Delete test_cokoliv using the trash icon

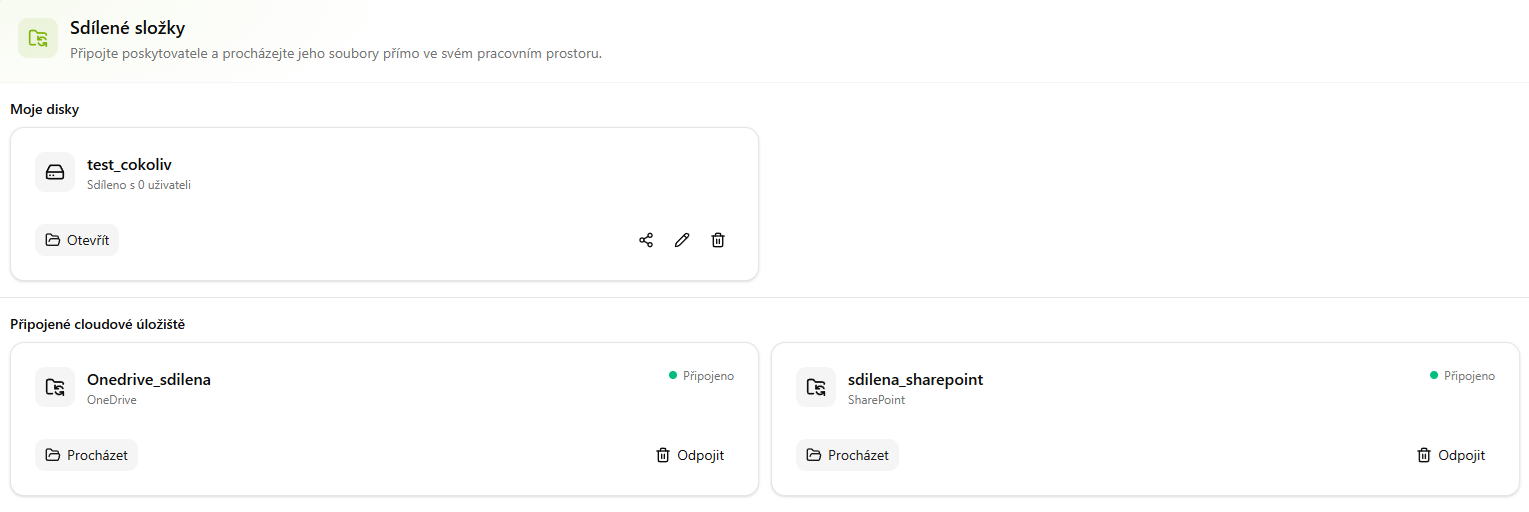click(x=718, y=240)
